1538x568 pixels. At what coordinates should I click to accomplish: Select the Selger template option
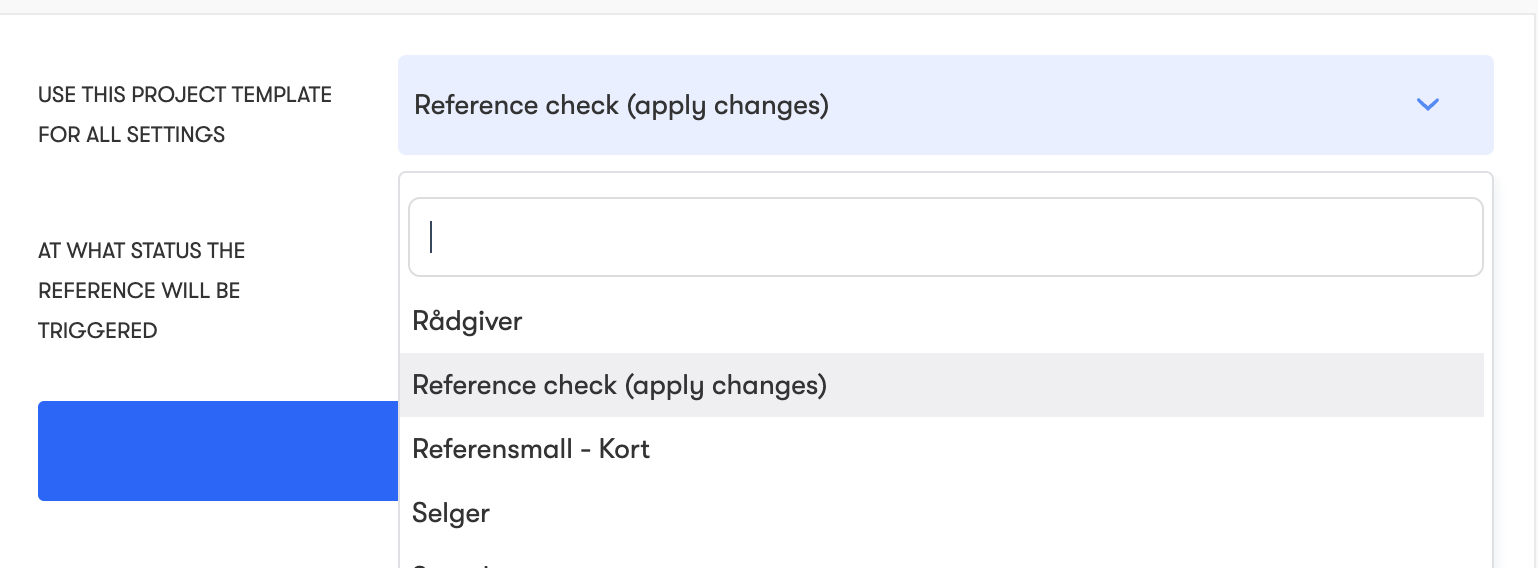(451, 513)
